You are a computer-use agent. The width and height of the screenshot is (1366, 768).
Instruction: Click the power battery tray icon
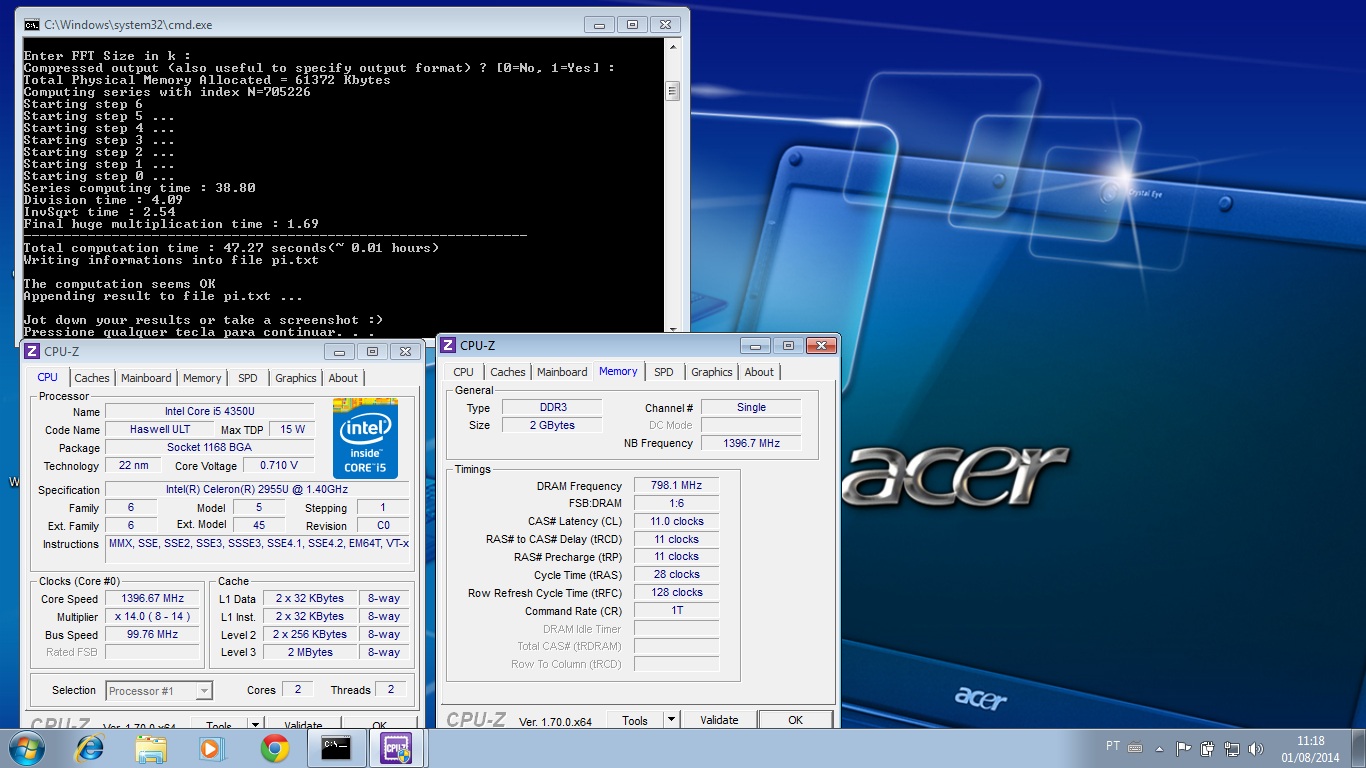pos(1208,748)
